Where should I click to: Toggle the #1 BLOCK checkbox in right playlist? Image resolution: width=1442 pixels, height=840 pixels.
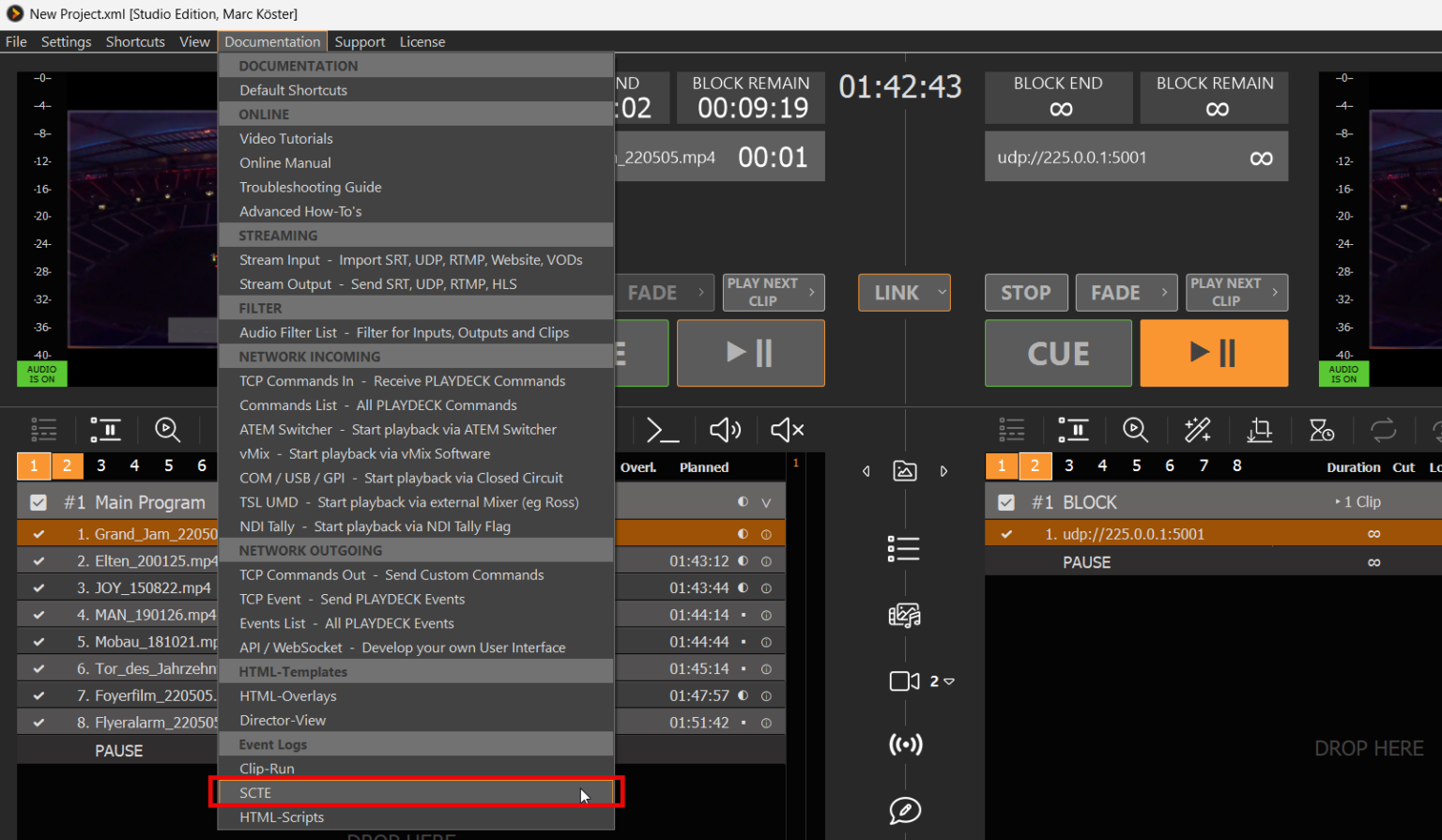(1006, 502)
